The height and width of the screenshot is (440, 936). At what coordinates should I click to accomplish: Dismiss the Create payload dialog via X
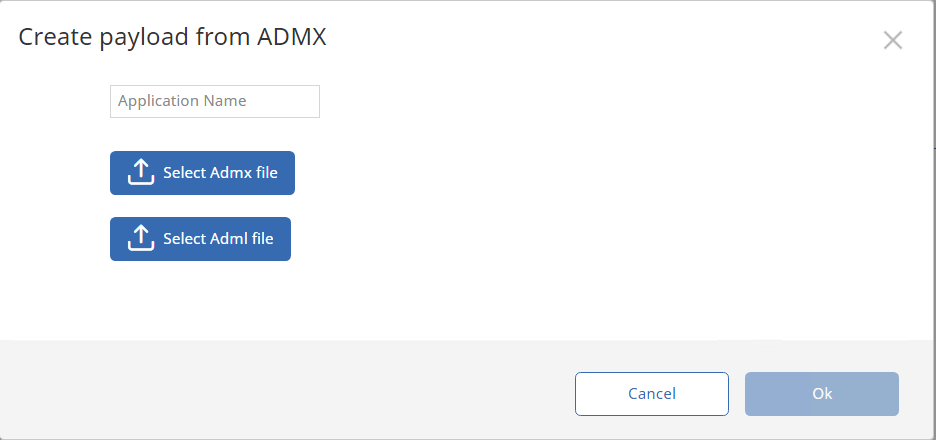893,40
